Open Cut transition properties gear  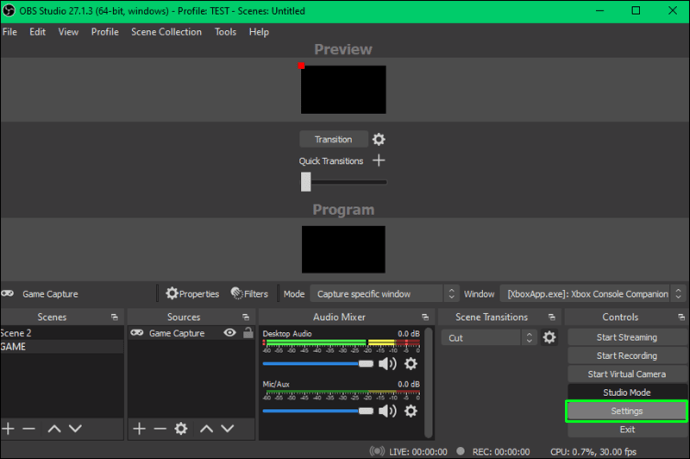tap(549, 338)
